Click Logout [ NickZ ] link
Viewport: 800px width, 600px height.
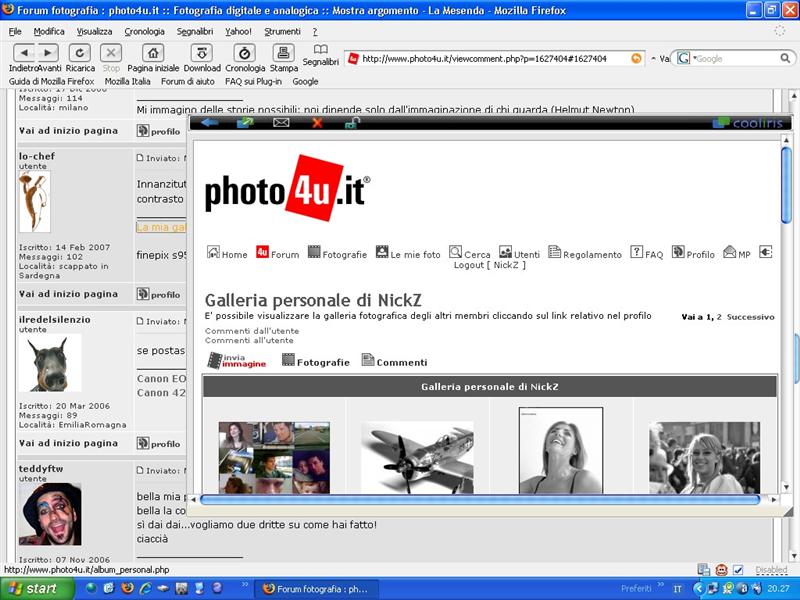(489, 265)
